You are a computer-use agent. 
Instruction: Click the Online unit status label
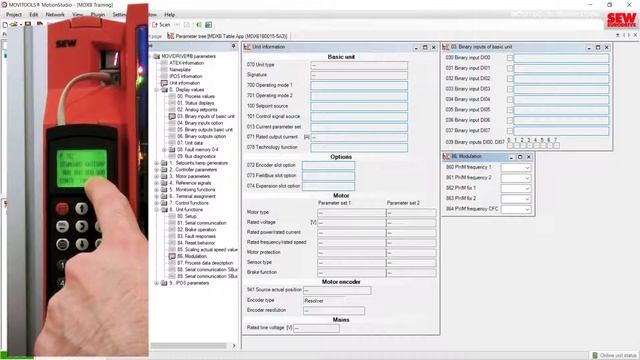click(x=618, y=356)
